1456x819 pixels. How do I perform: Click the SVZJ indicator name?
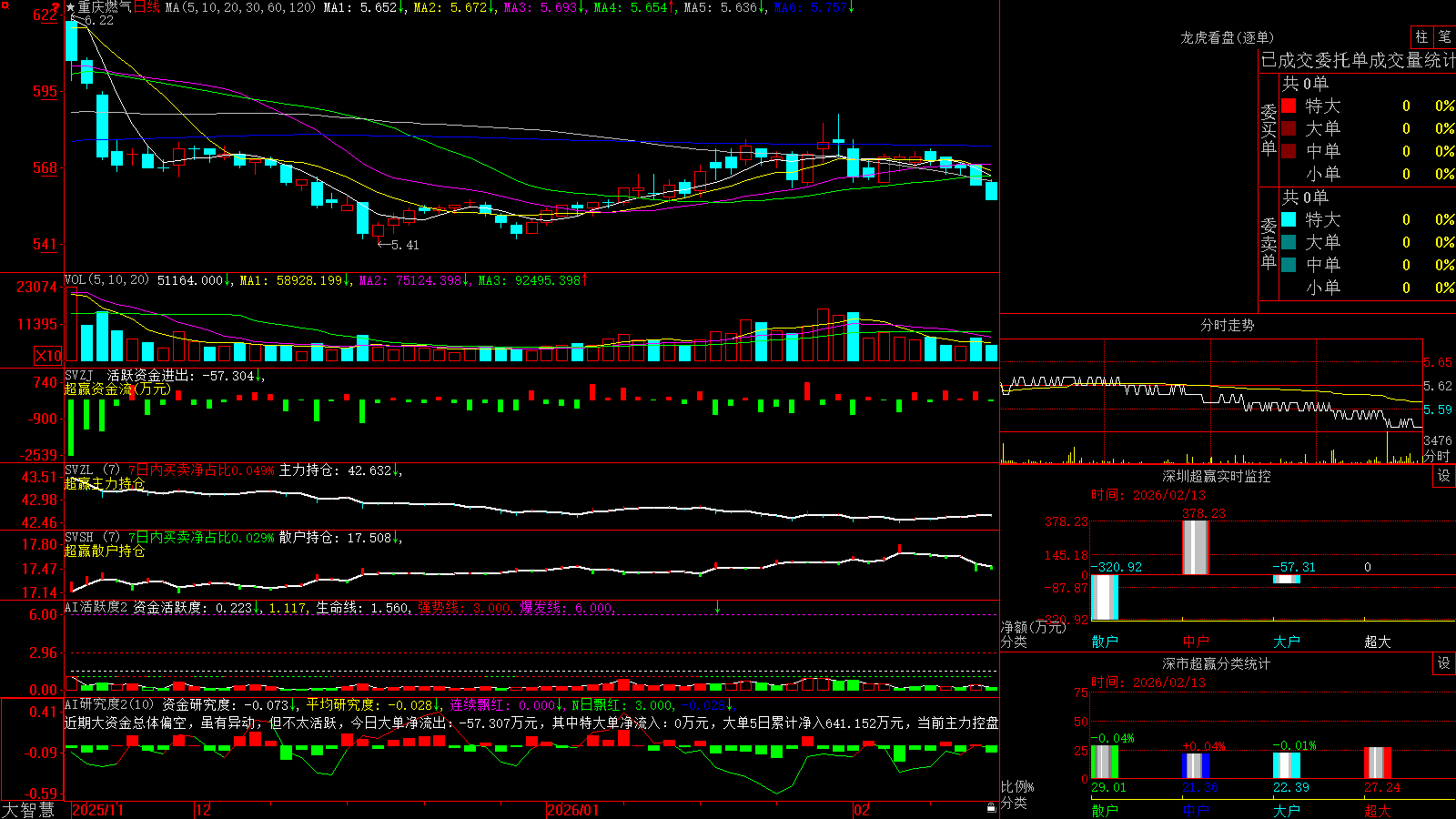79,375
